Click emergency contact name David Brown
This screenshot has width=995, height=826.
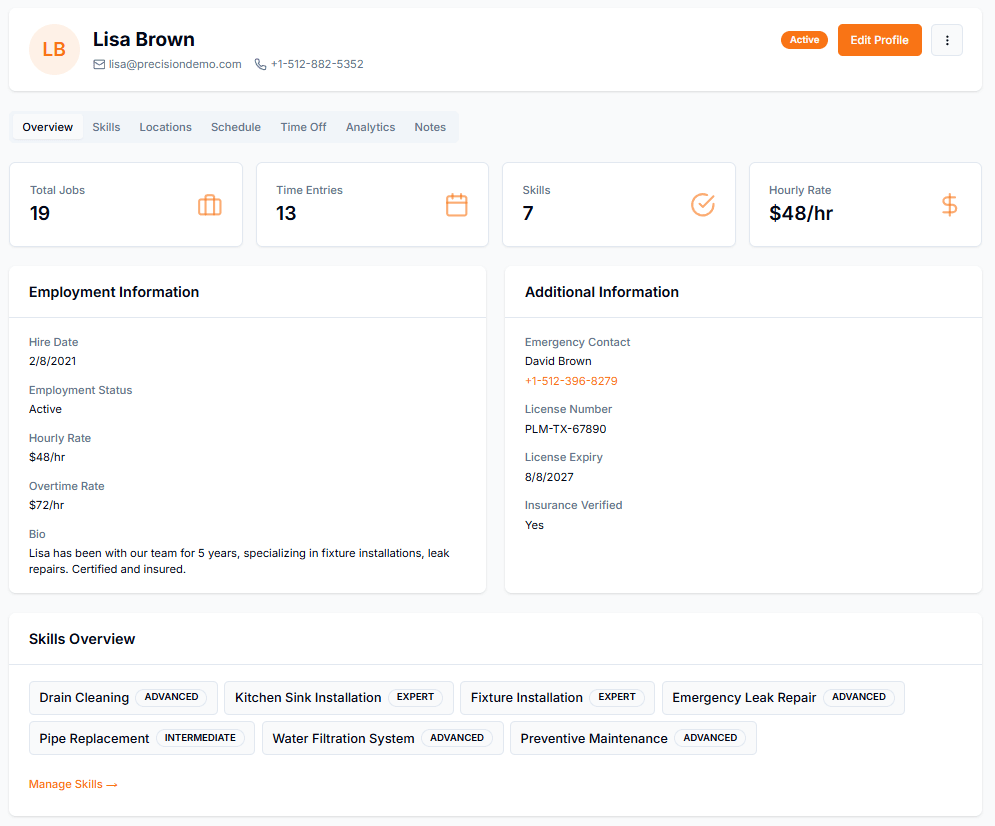tap(558, 361)
